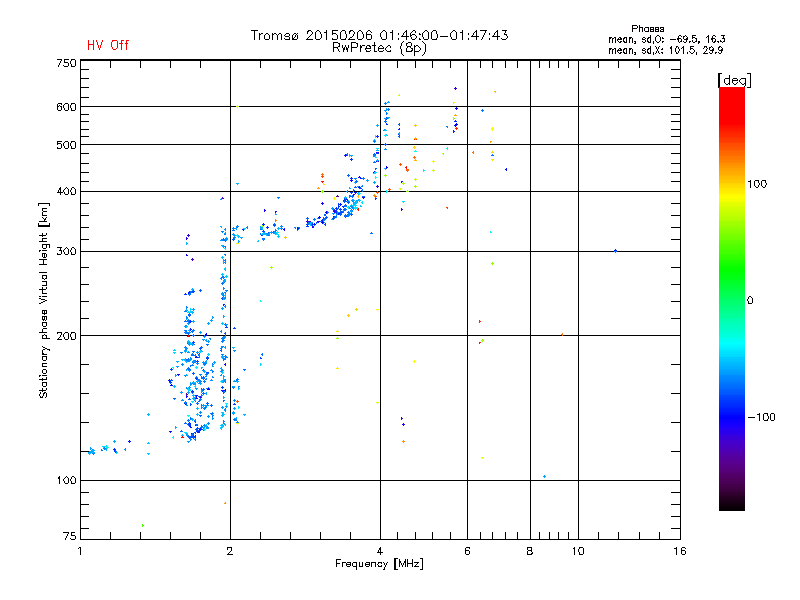
Task: Click the red HV Off label
Action: click(x=108, y=45)
